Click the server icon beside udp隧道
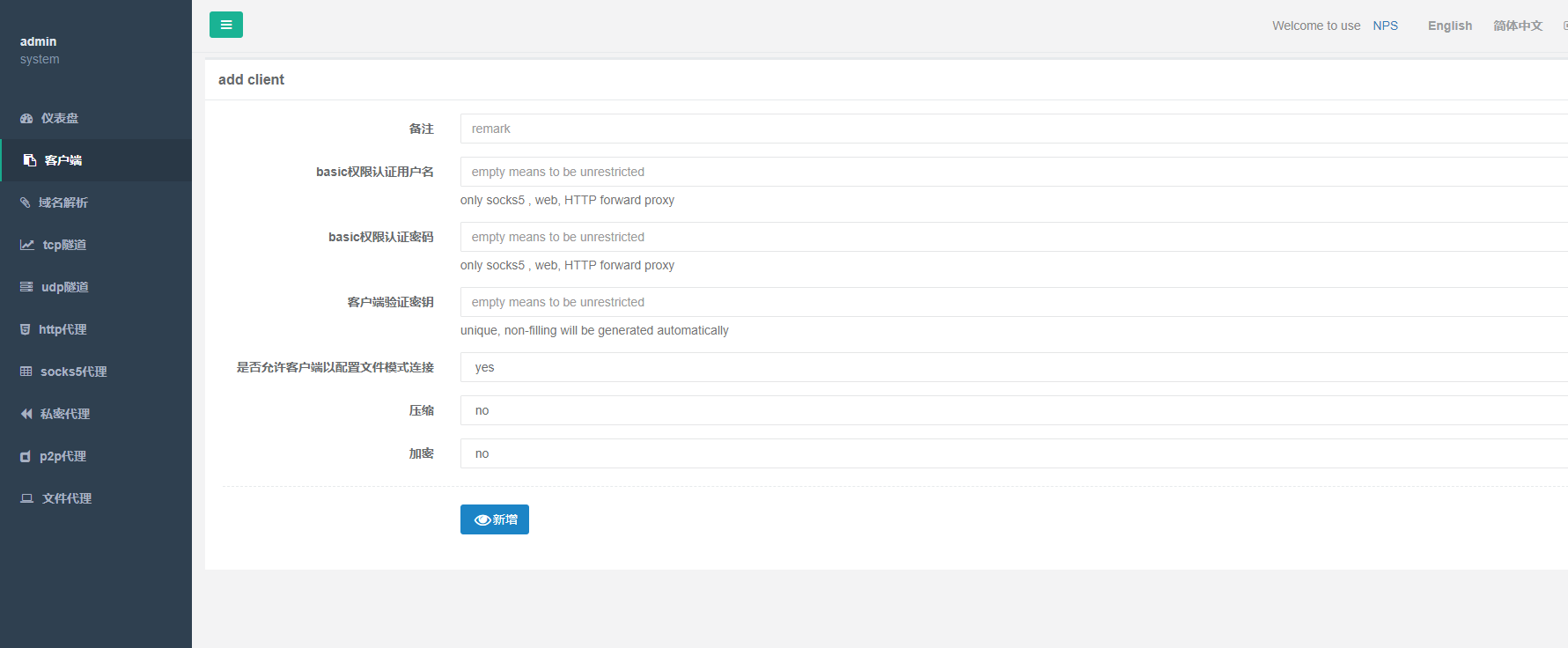 (x=26, y=287)
